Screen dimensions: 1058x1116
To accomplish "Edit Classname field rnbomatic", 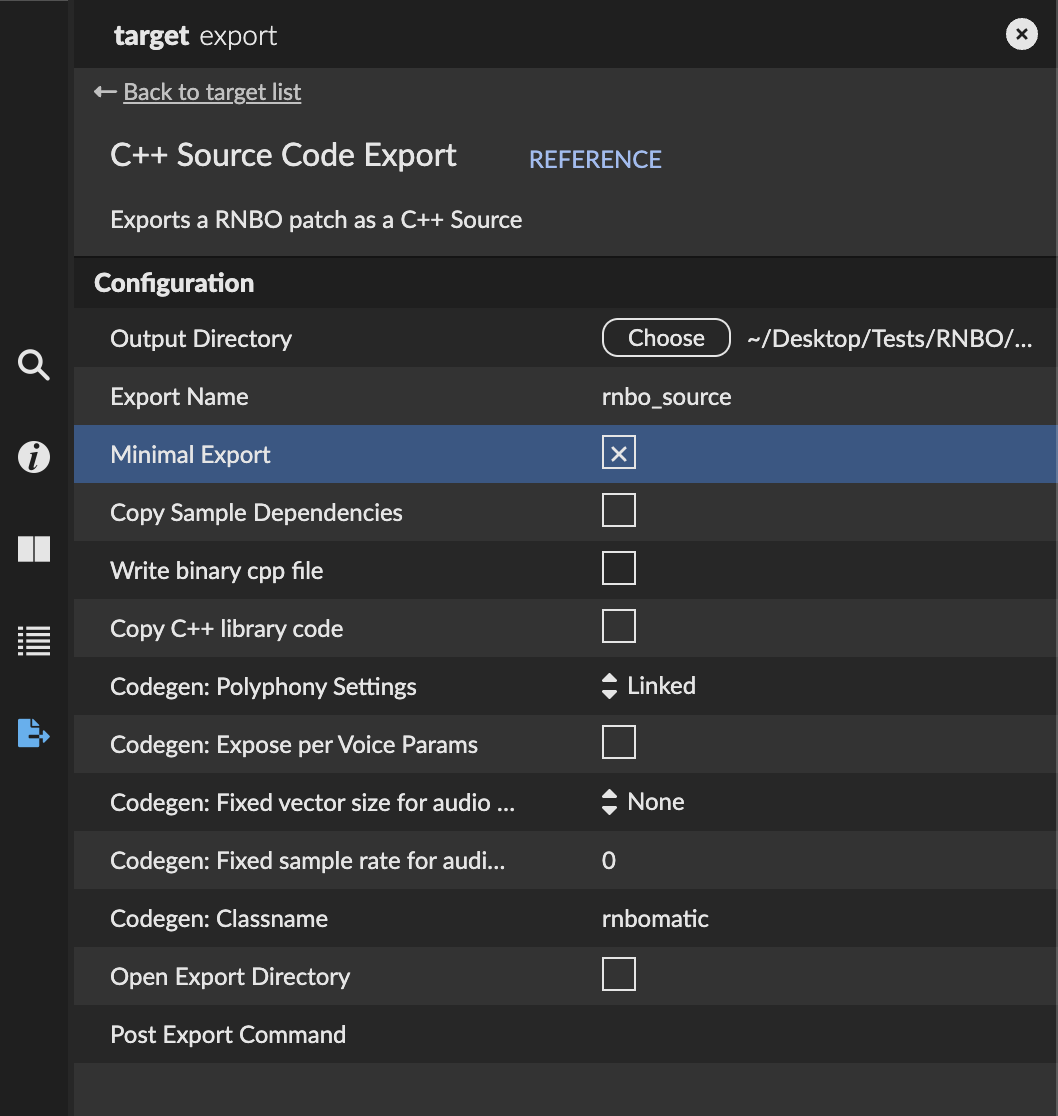I will click(x=655, y=918).
